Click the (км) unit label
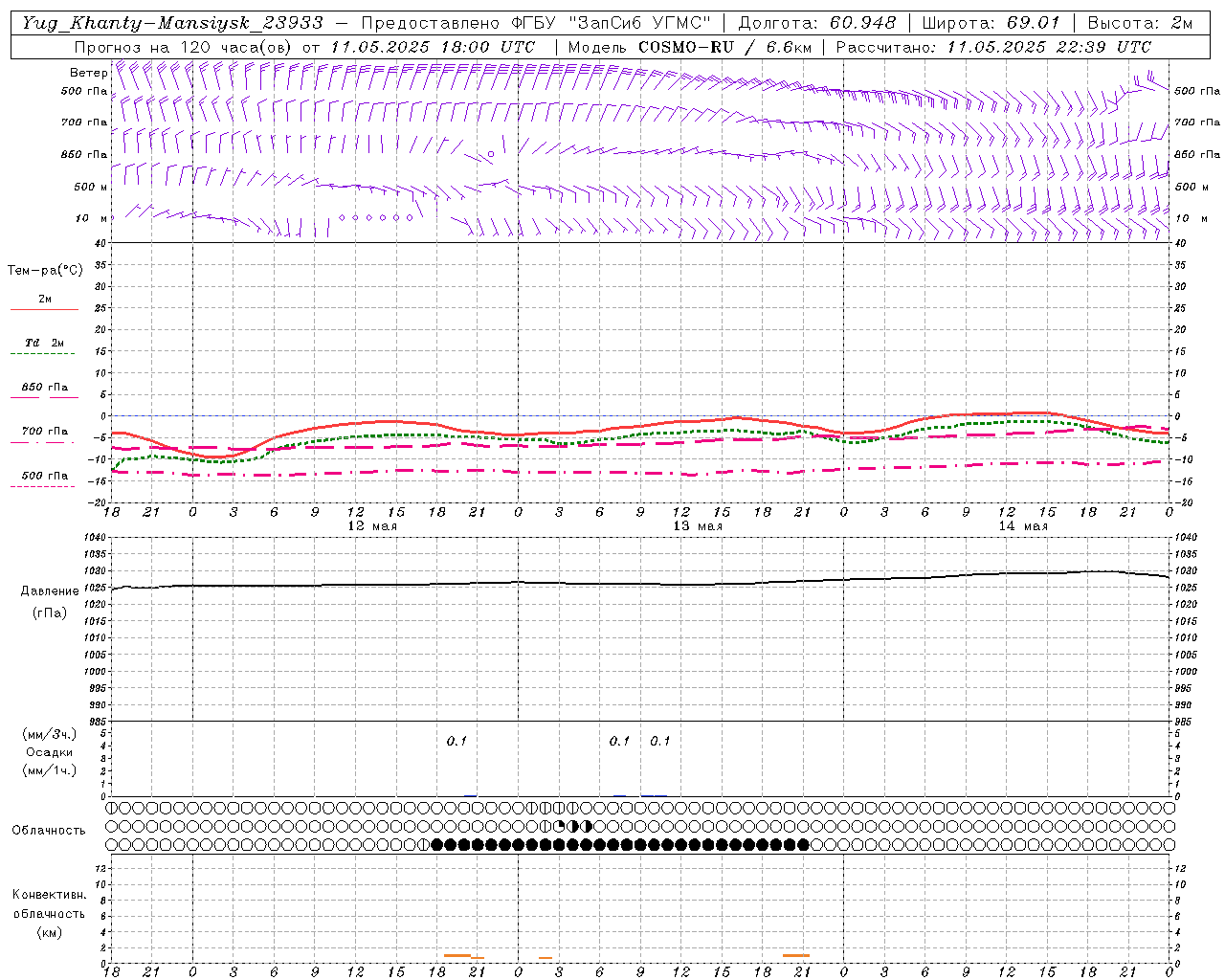This screenshot has height=980, width=1225. [x=49, y=932]
